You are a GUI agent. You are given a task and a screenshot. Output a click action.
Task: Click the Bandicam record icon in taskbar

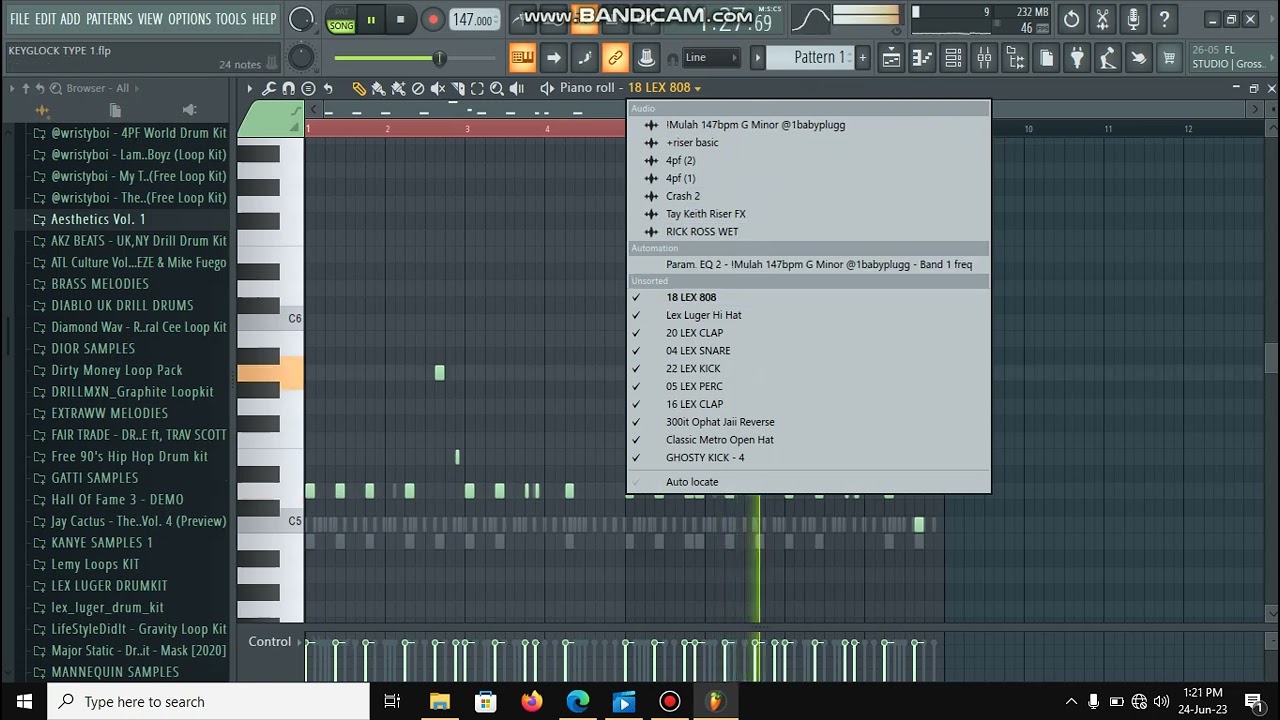pos(669,702)
